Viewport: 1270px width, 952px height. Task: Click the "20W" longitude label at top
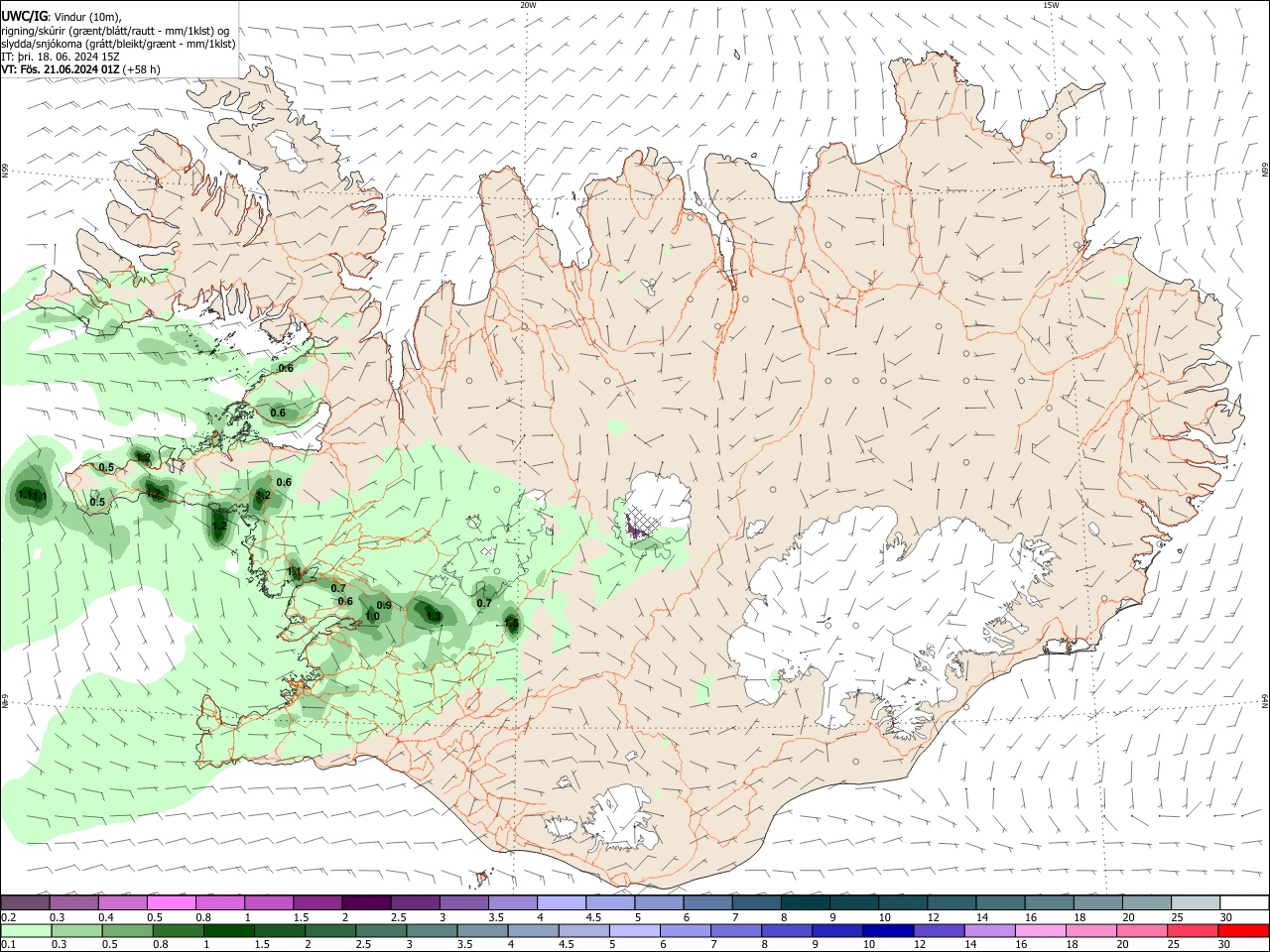point(528,5)
